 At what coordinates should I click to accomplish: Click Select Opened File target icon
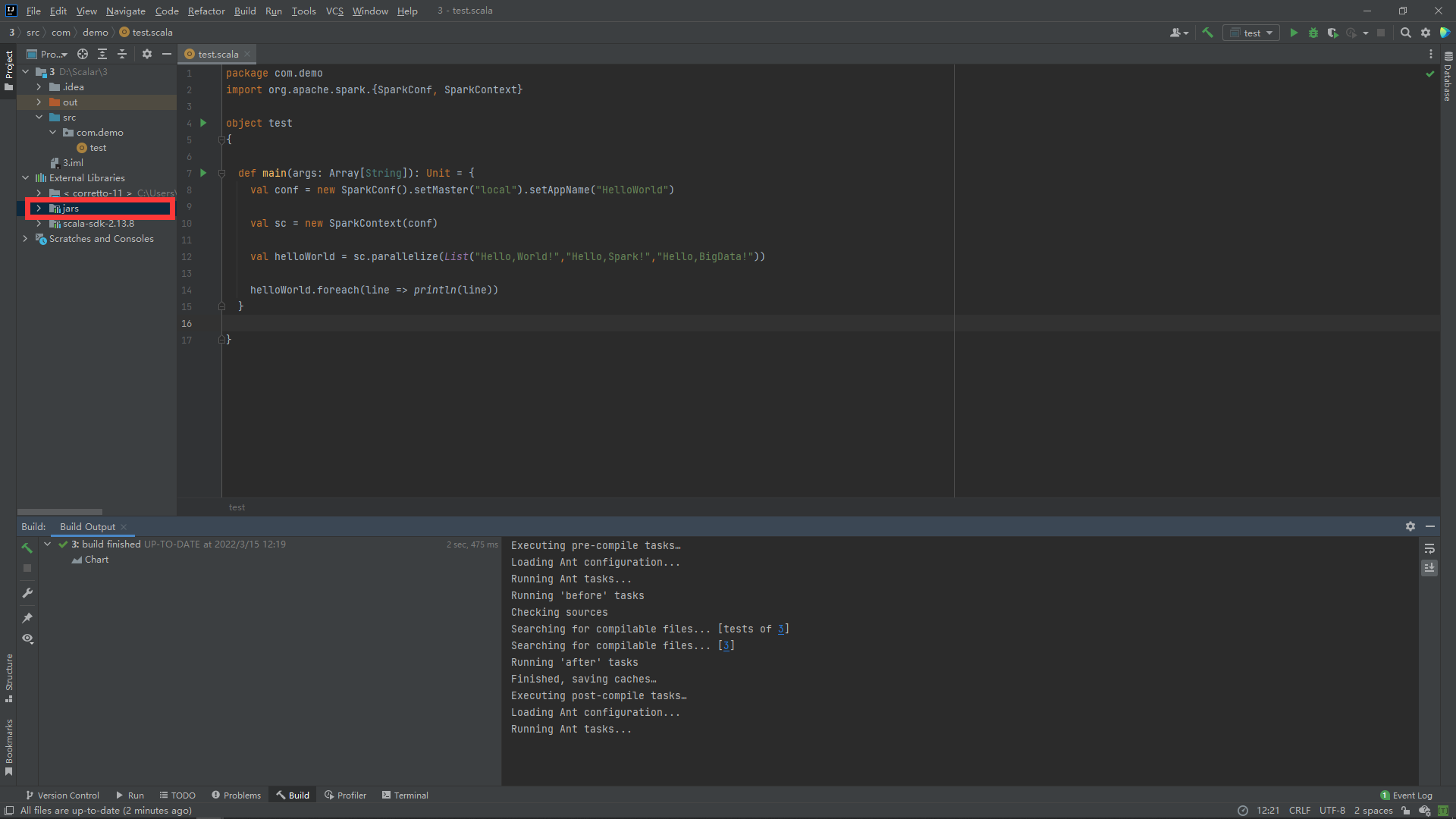coord(83,54)
